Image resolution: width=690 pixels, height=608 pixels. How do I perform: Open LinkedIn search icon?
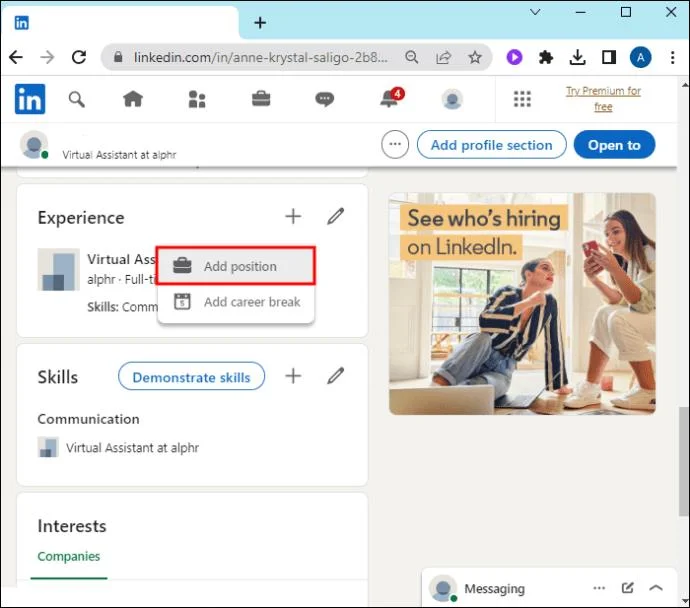point(77,99)
